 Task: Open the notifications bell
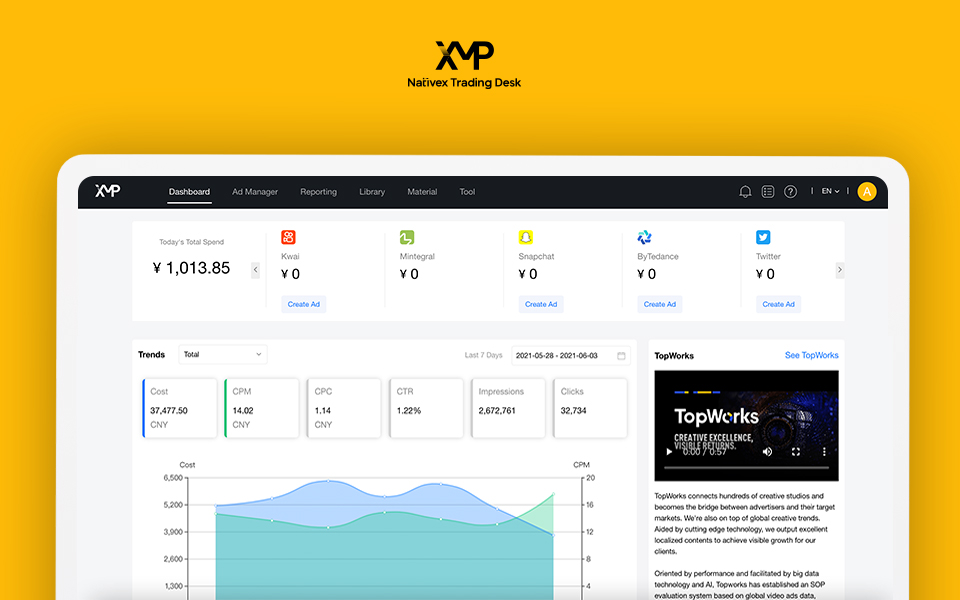click(x=745, y=192)
